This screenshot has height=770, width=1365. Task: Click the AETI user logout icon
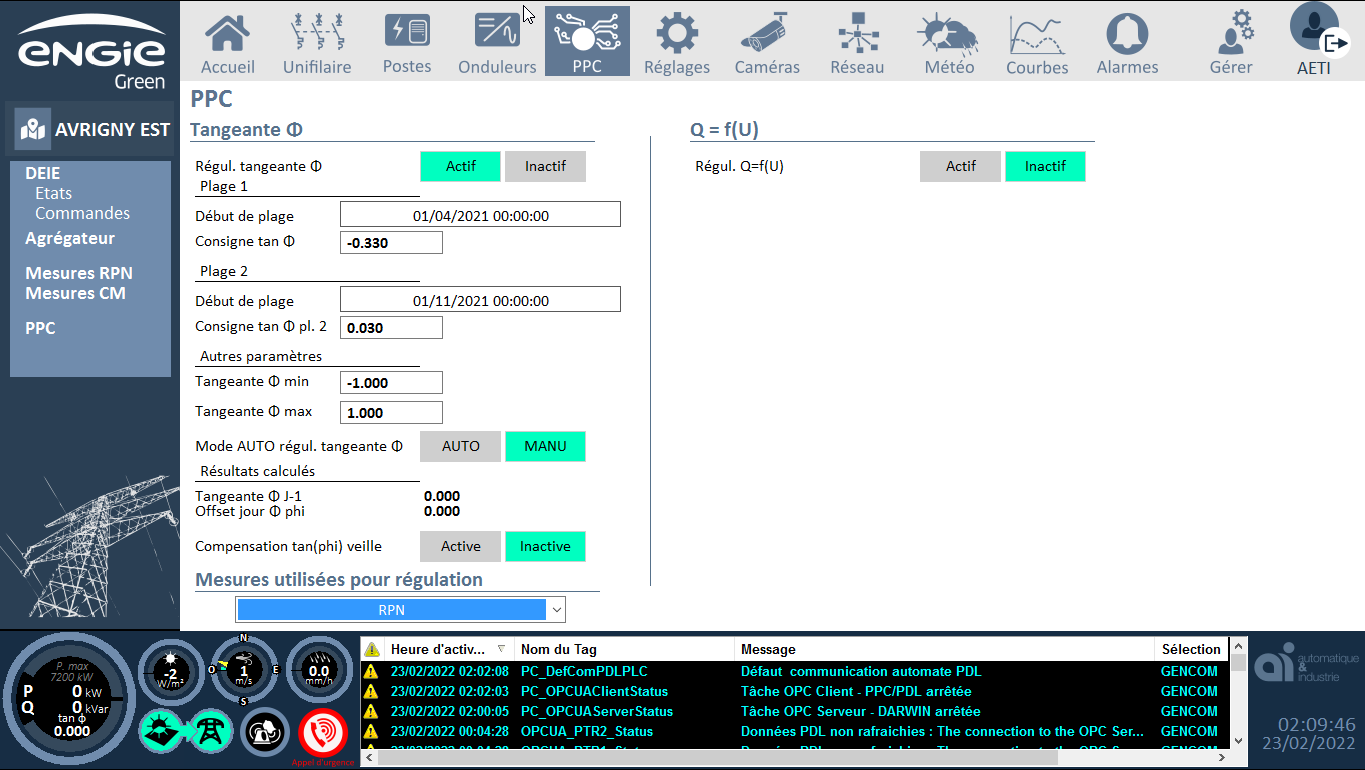coord(1335,43)
